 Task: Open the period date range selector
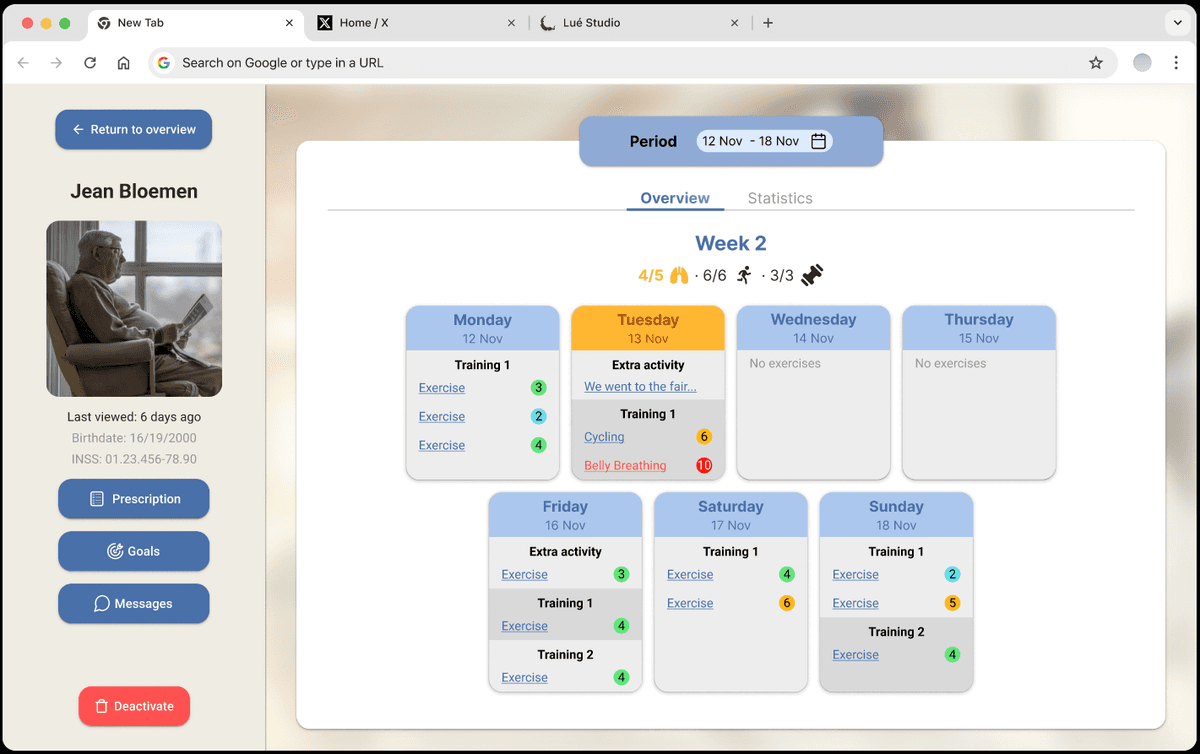764,141
